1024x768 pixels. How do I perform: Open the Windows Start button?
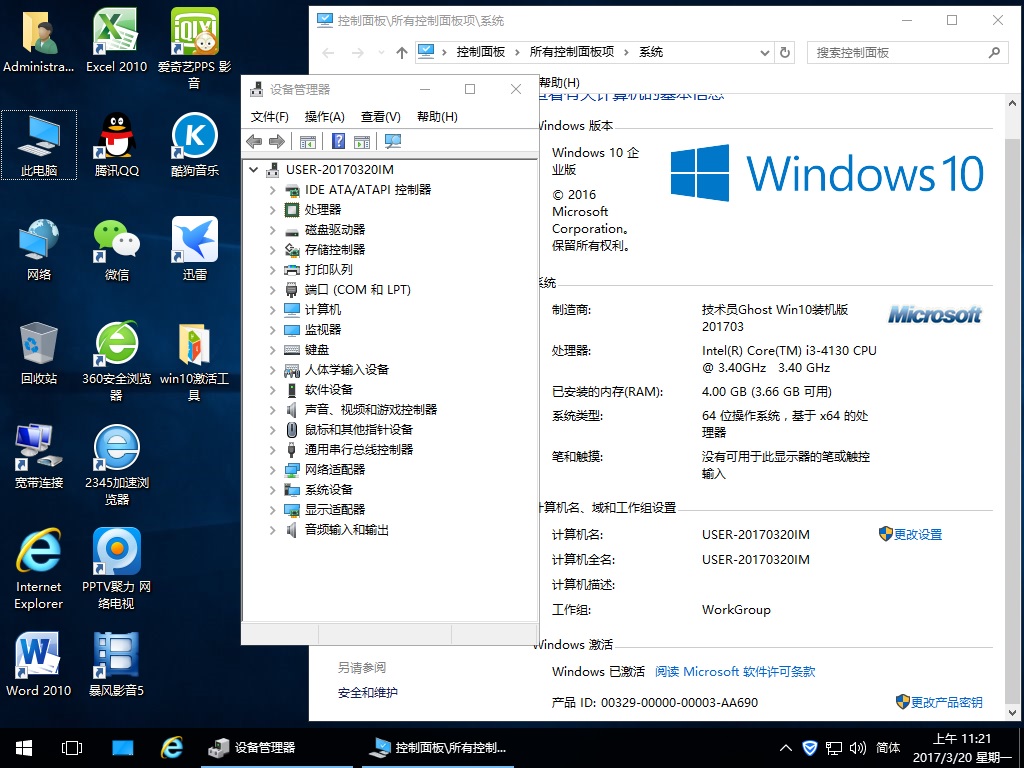24,748
